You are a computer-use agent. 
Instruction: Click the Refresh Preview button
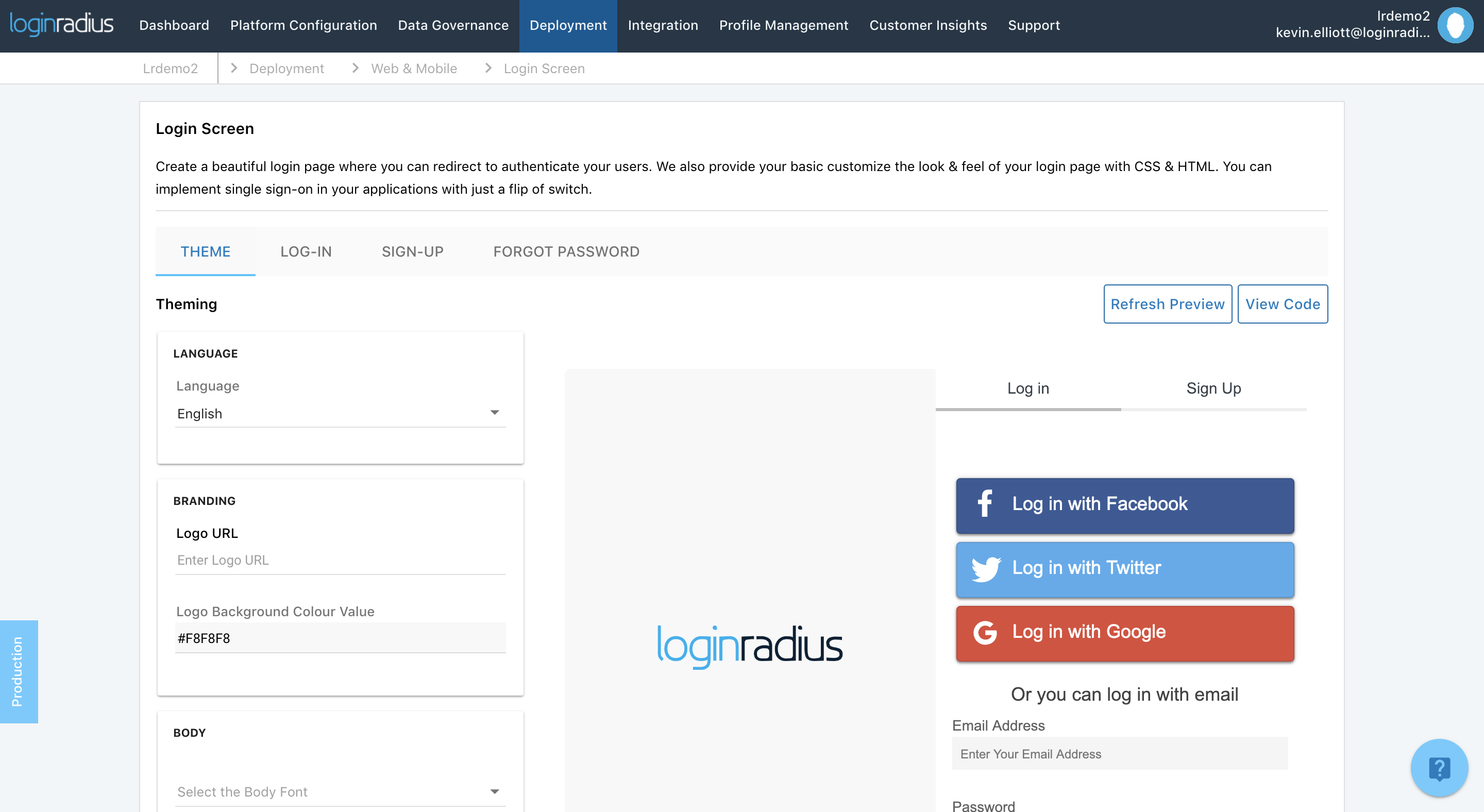coord(1168,304)
